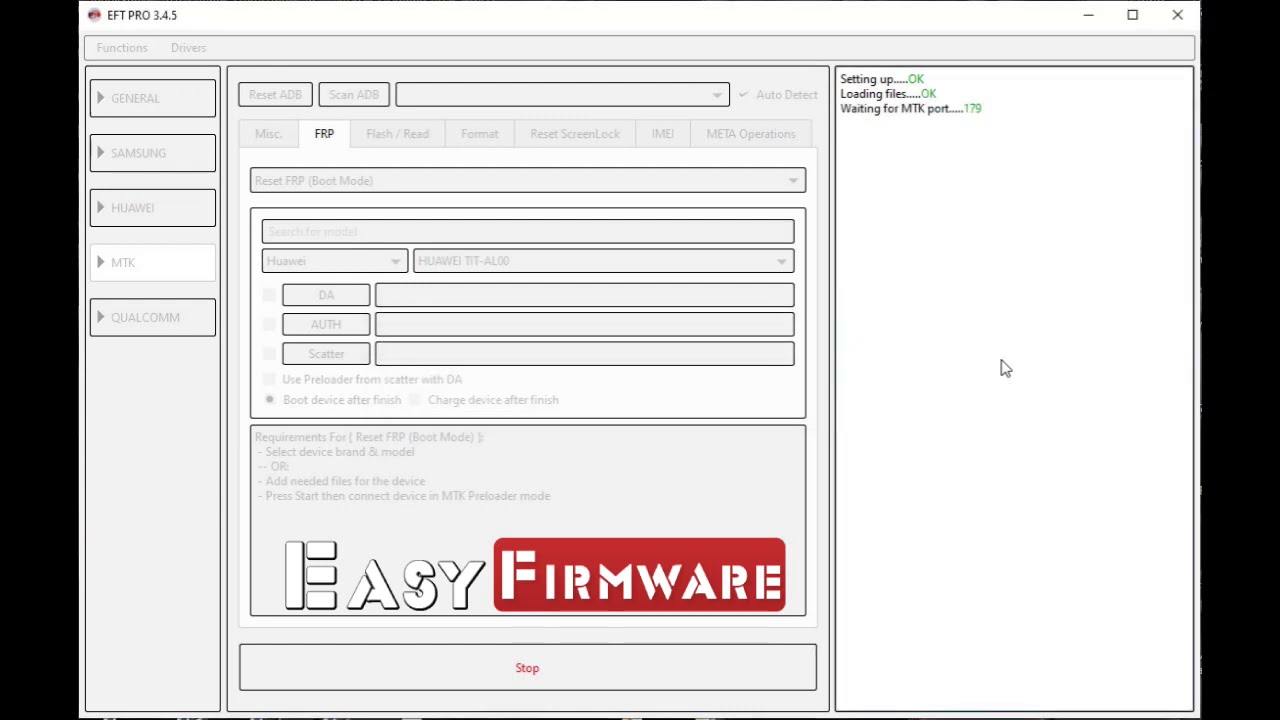Select the MTK sidebar section
The image size is (1280, 720).
click(x=153, y=262)
